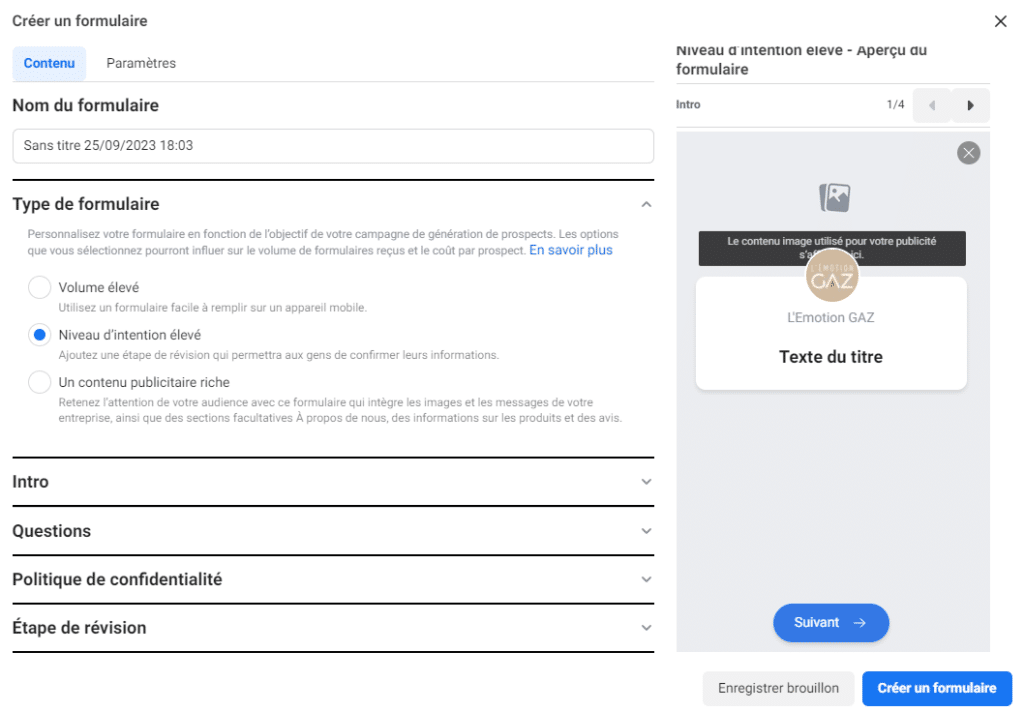Collapse the Type de formulaire section
This screenshot has height=711, width=1024.
point(646,203)
